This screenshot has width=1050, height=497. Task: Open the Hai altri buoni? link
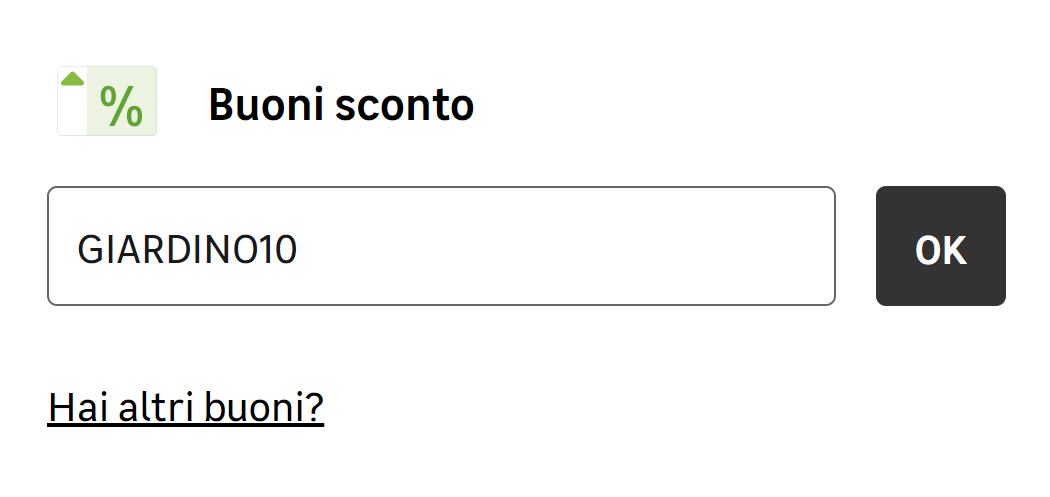pyautogui.click(x=185, y=407)
